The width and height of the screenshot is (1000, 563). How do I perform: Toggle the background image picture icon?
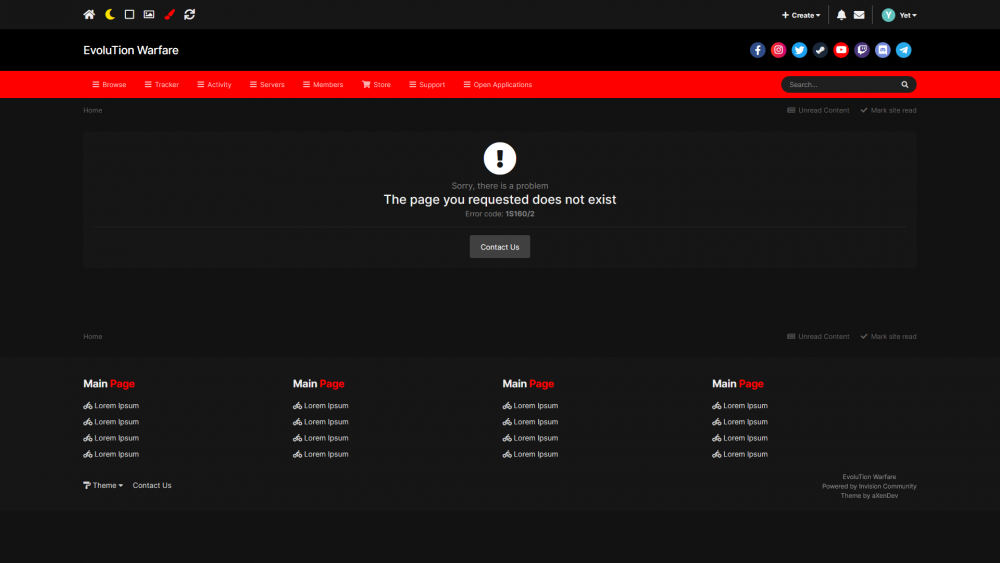(x=149, y=15)
